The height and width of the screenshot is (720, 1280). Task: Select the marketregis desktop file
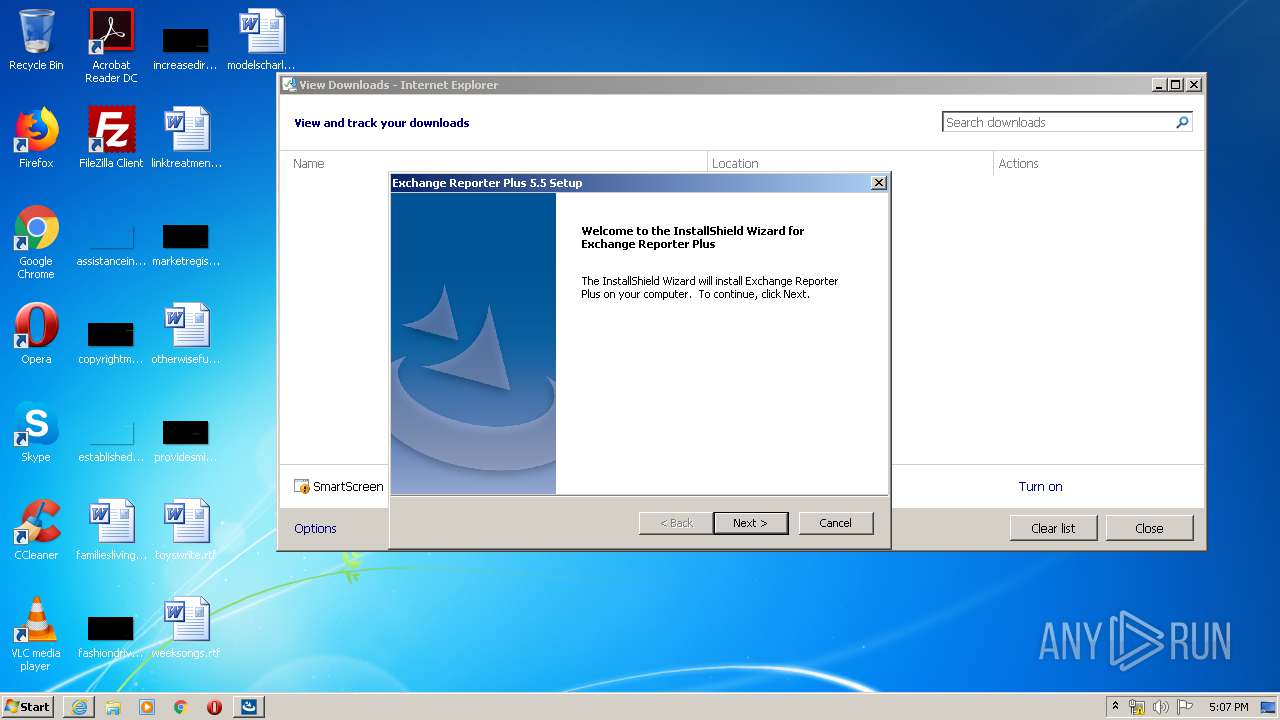coord(186,244)
